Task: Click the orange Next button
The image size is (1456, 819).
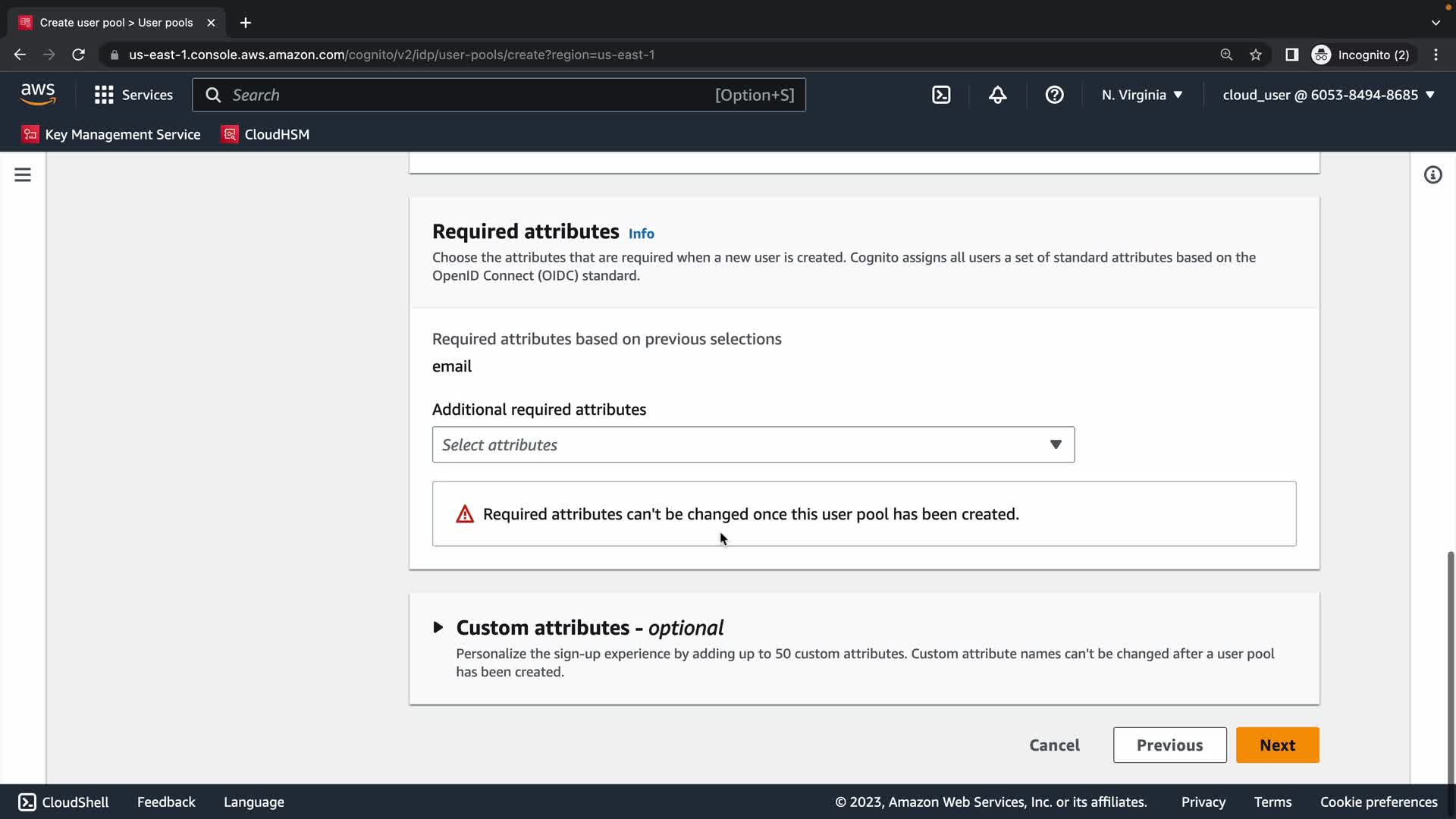Action: [x=1277, y=745]
